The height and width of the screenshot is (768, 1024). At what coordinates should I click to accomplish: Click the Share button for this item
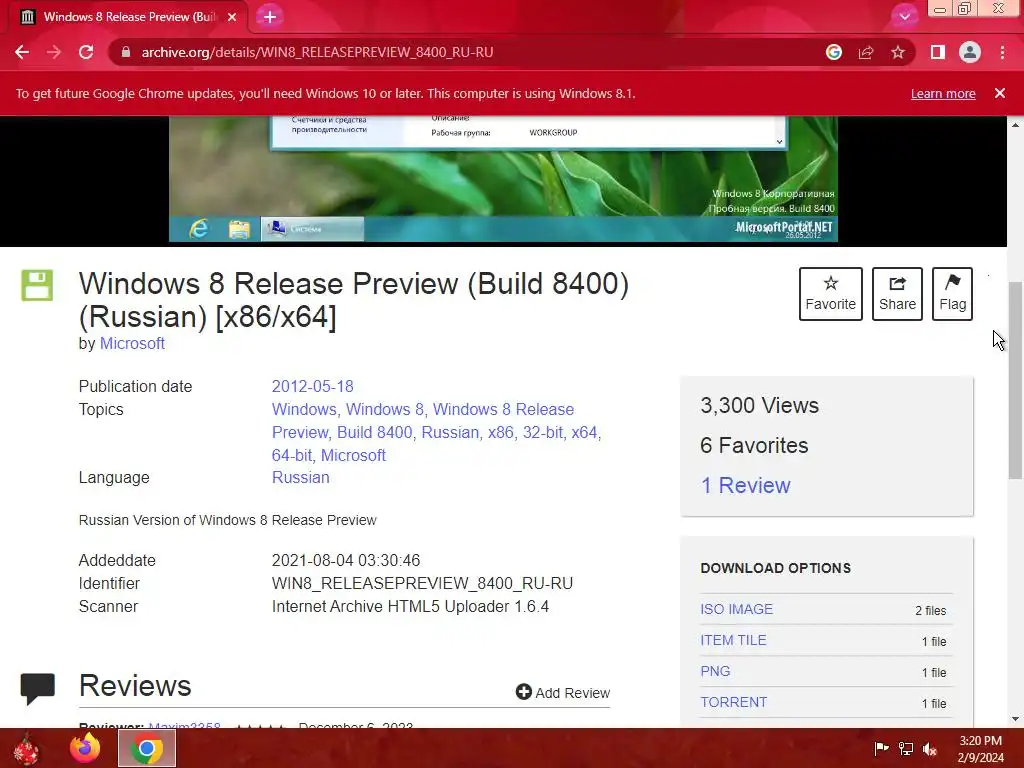point(897,294)
